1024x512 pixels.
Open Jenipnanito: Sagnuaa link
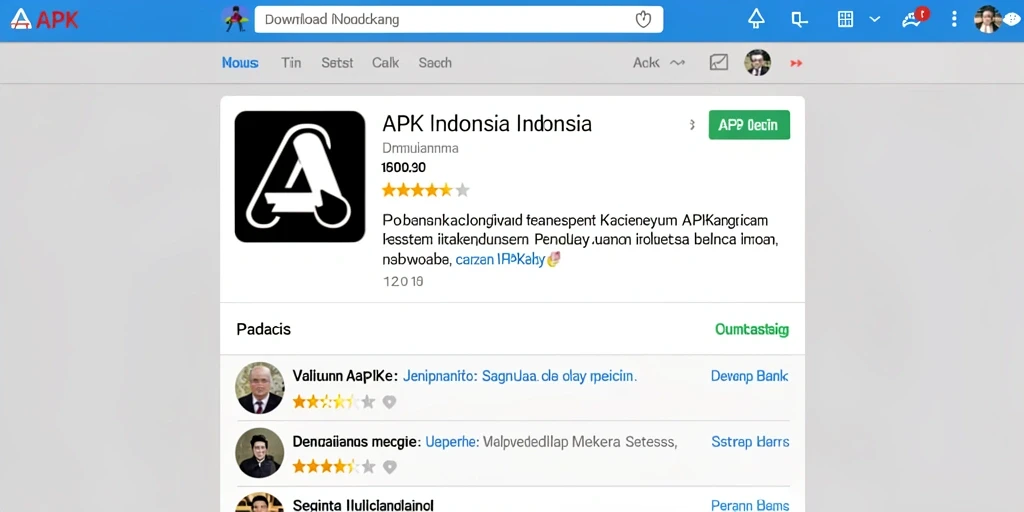point(520,376)
